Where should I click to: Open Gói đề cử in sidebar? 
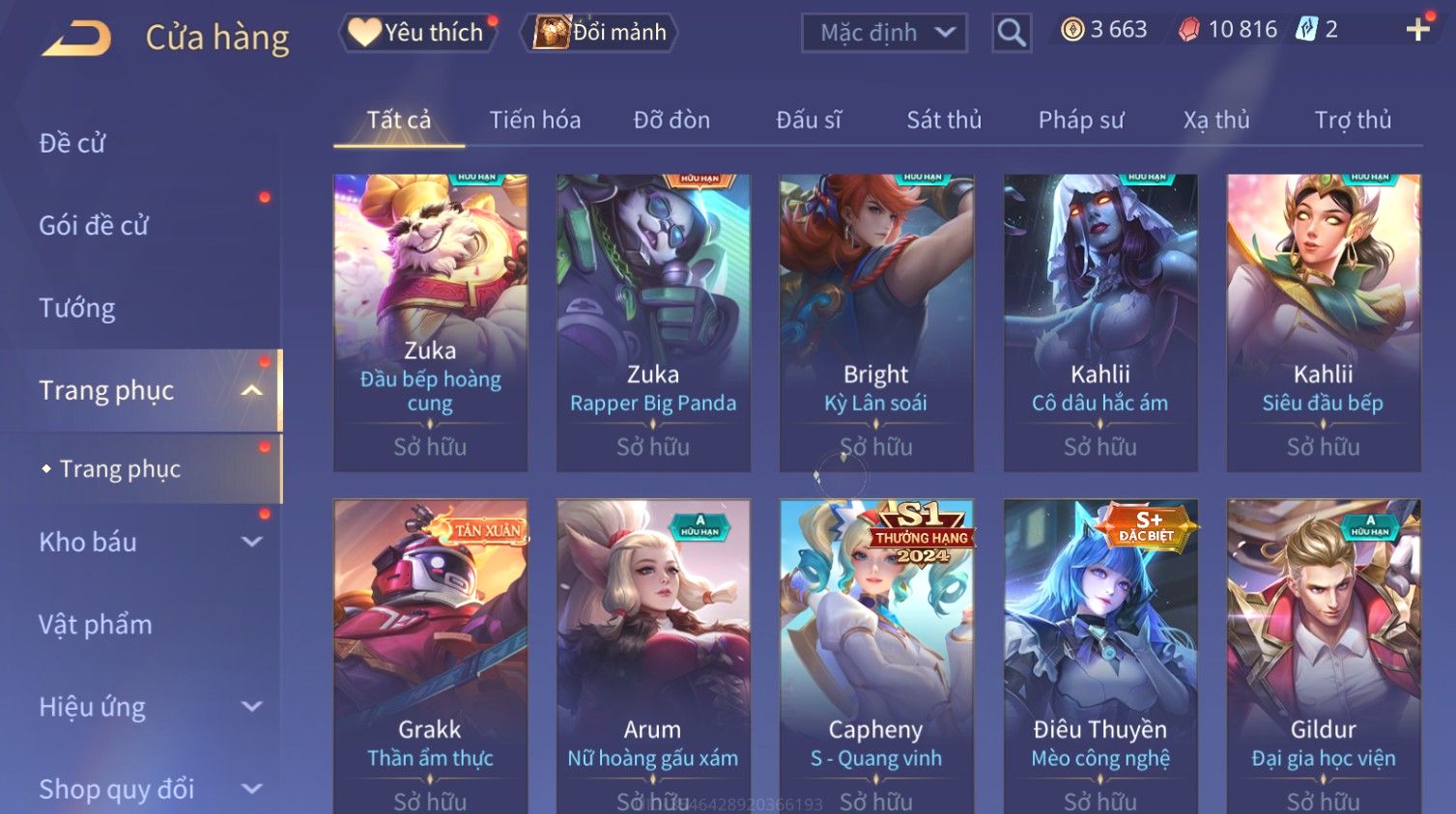[94, 225]
